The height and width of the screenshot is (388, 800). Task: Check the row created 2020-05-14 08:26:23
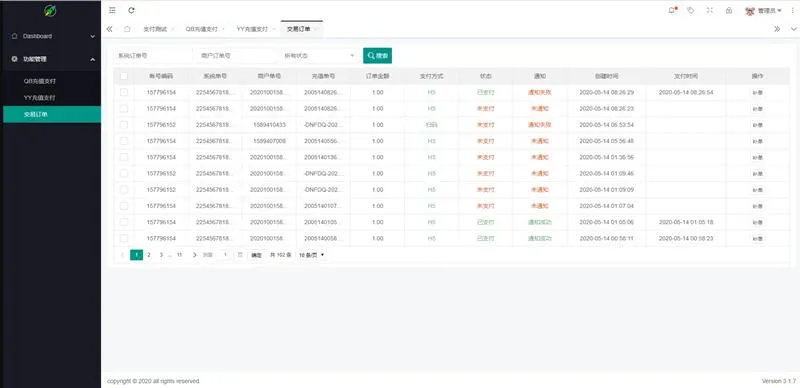(124, 109)
